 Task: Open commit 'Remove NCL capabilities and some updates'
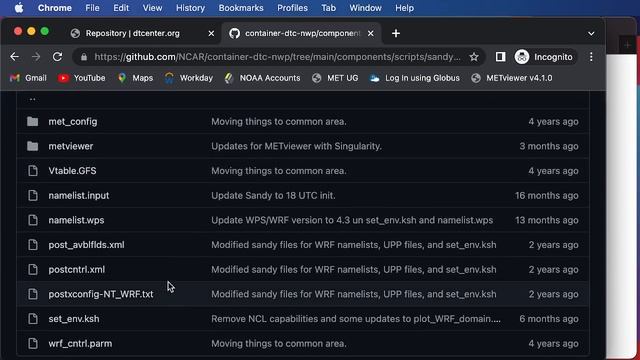coord(356,319)
